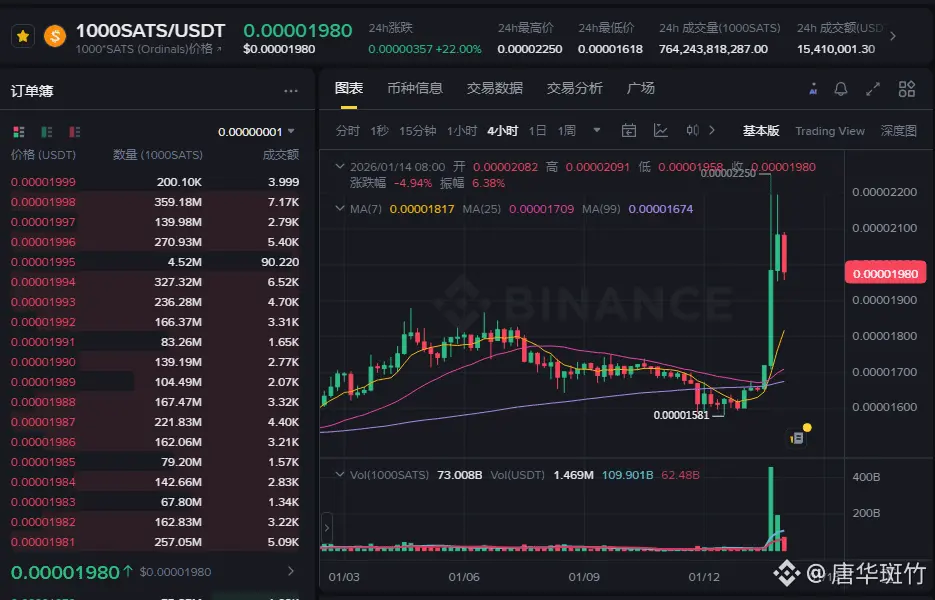Select the 分时 interval
Image resolution: width=935 pixels, height=600 pixels.
coord(348,131)
